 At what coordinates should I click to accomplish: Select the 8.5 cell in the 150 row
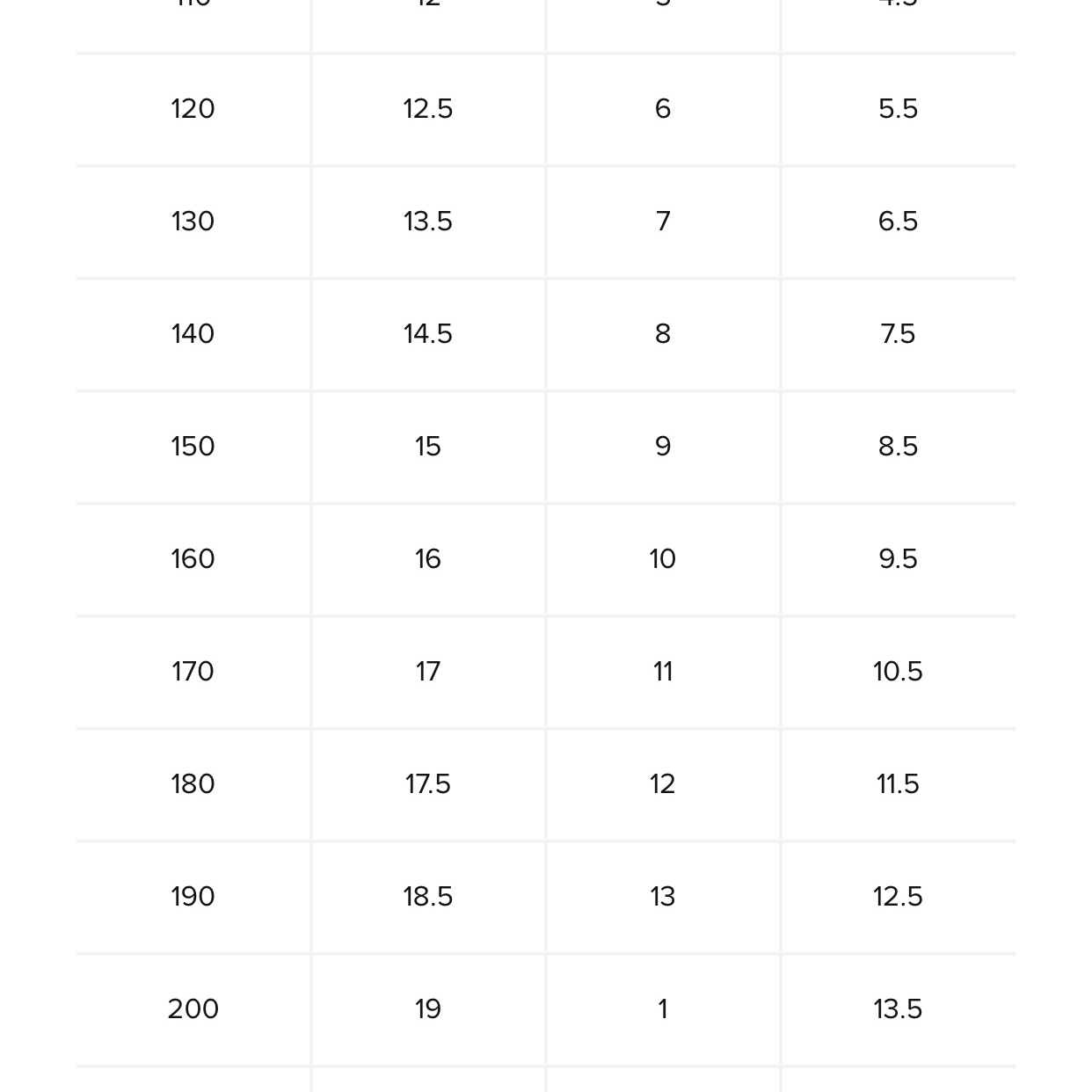pyautogui.click(x=898, y=447)
